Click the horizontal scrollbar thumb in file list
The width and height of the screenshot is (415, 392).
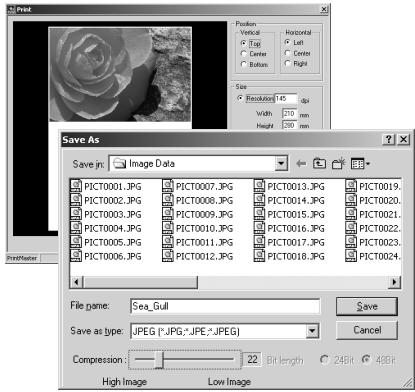[140, 282]
